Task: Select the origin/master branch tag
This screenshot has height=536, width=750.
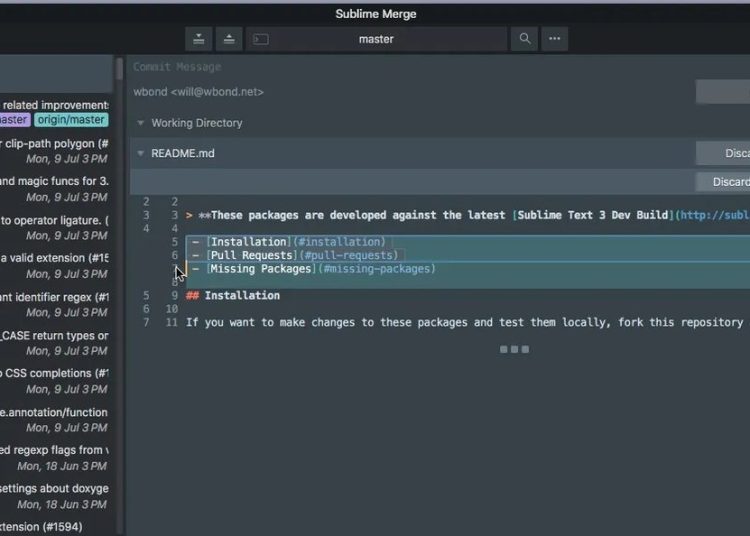Action: (x=71, y=120)
